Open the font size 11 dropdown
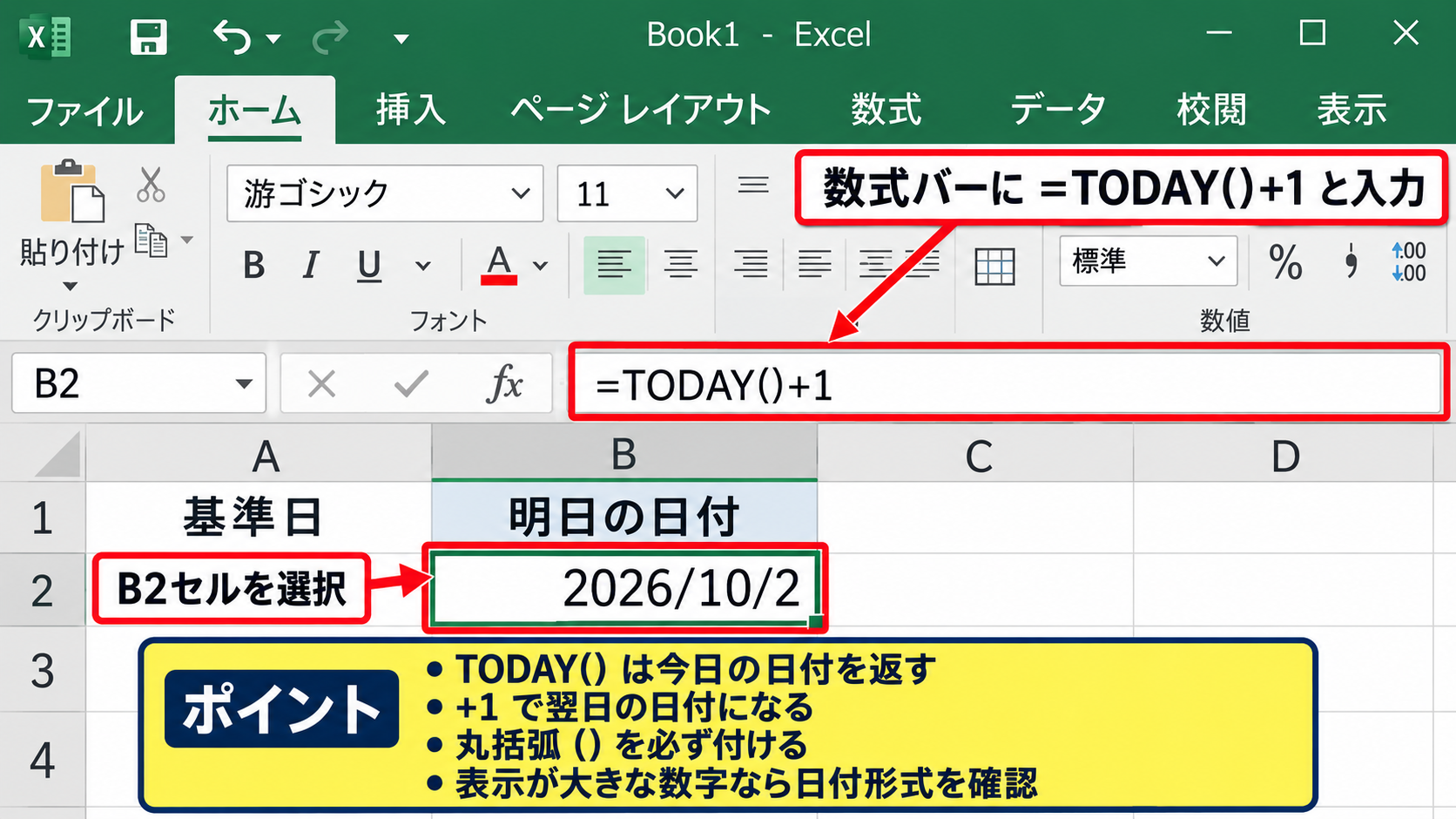This screenshot has width=1456, height=819. tap(675, 193)
